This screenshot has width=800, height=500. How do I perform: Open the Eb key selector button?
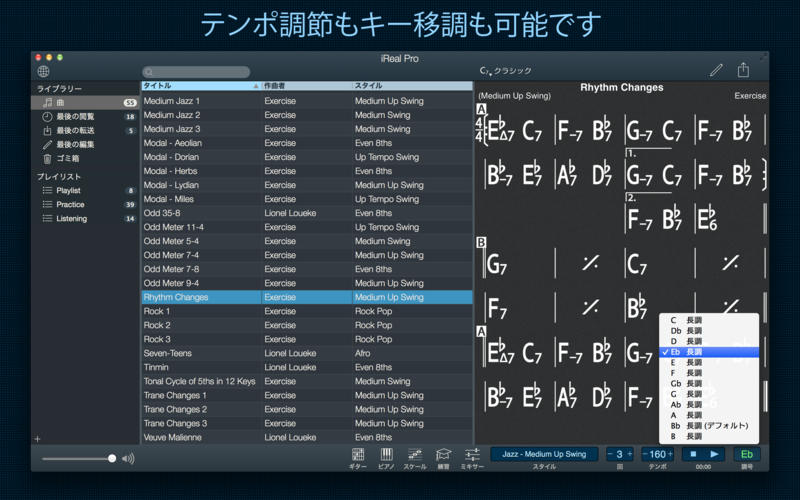(747, 454)
